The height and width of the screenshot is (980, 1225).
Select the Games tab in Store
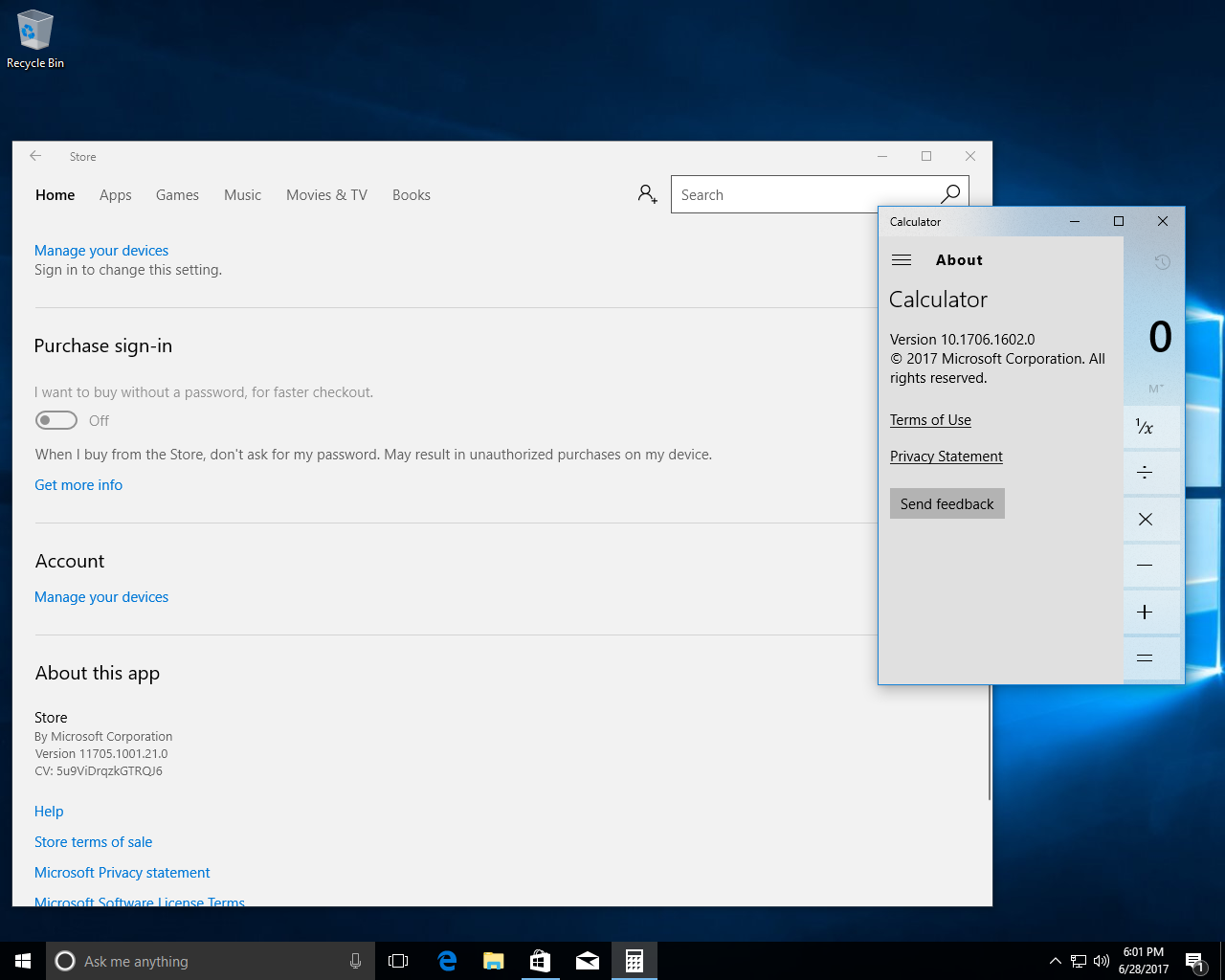point(177,194)
